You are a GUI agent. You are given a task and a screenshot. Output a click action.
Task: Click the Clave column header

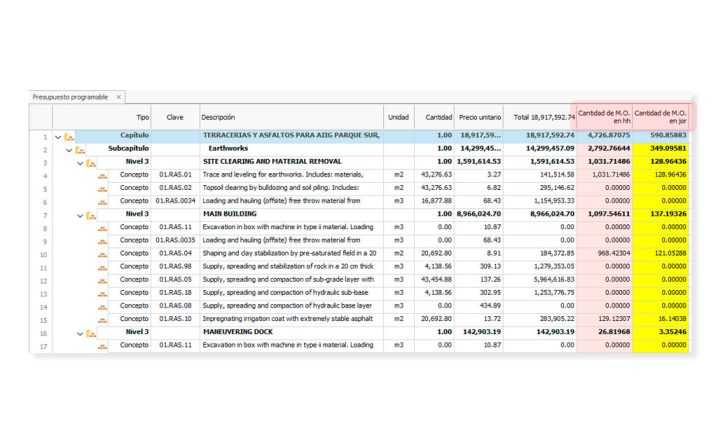coord(175,117)
